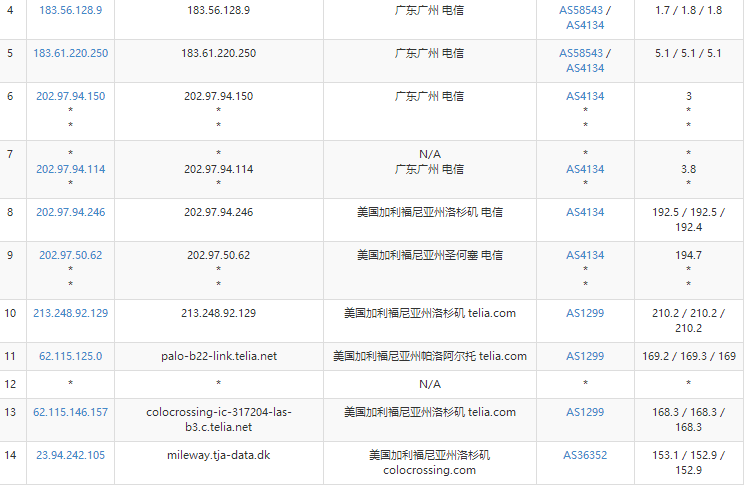Image resolution: width=746 pixels, height=486 pixels.
Task: Select latency 169.2 / 169.3 / 169
Action: click(x=689, y=356)
